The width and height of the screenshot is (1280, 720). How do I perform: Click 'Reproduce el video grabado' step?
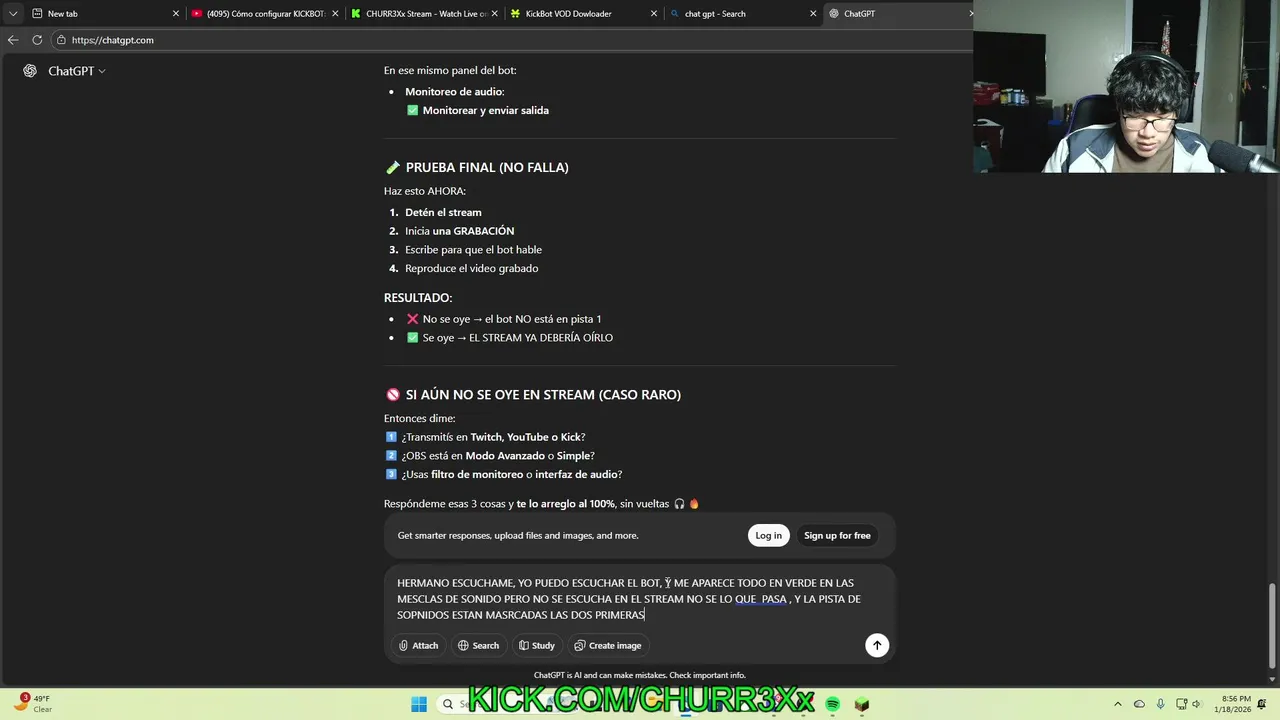coord(471,268)
